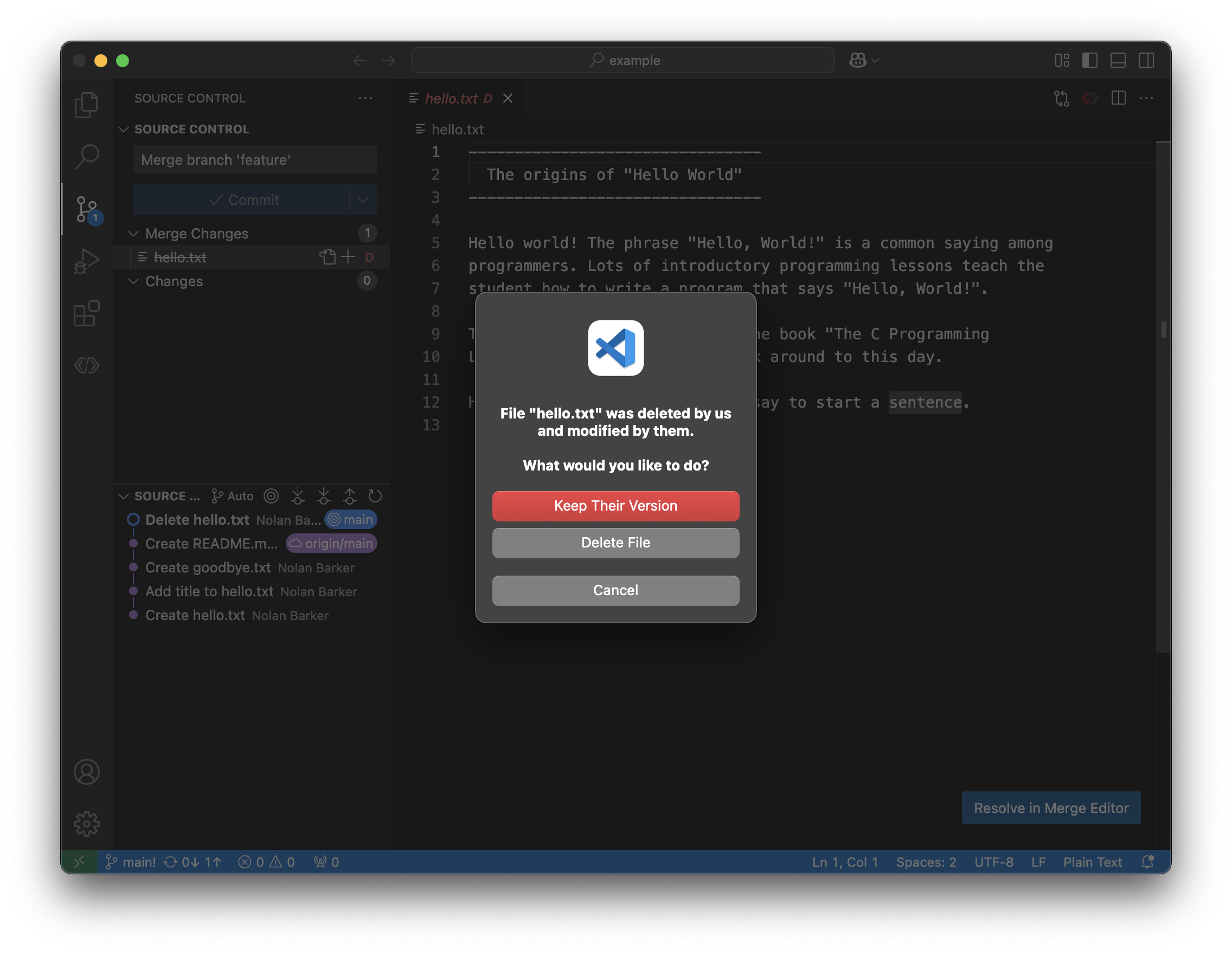The image size is (1232, 954).
Task: Open problems errors and warnings indicator
Action: [x=266, y=861]
